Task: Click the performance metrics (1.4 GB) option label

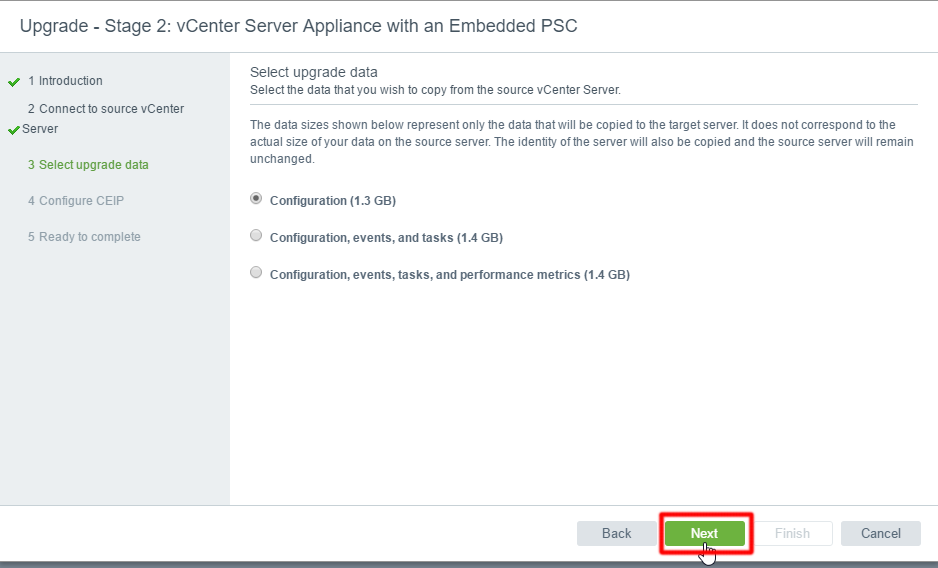Action: pyautogui.click(x=450, y=275)
